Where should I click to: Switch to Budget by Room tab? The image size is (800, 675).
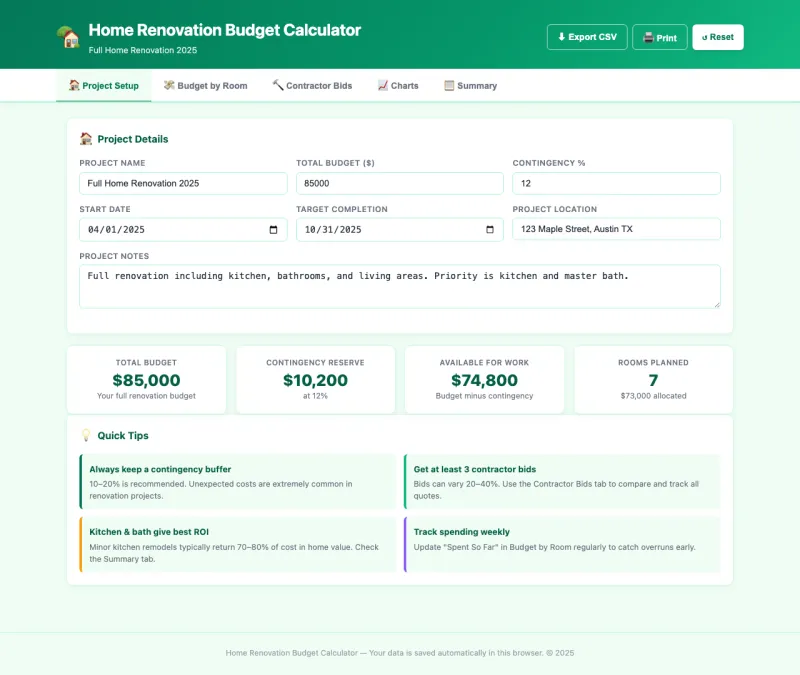[x=205, y=86]
